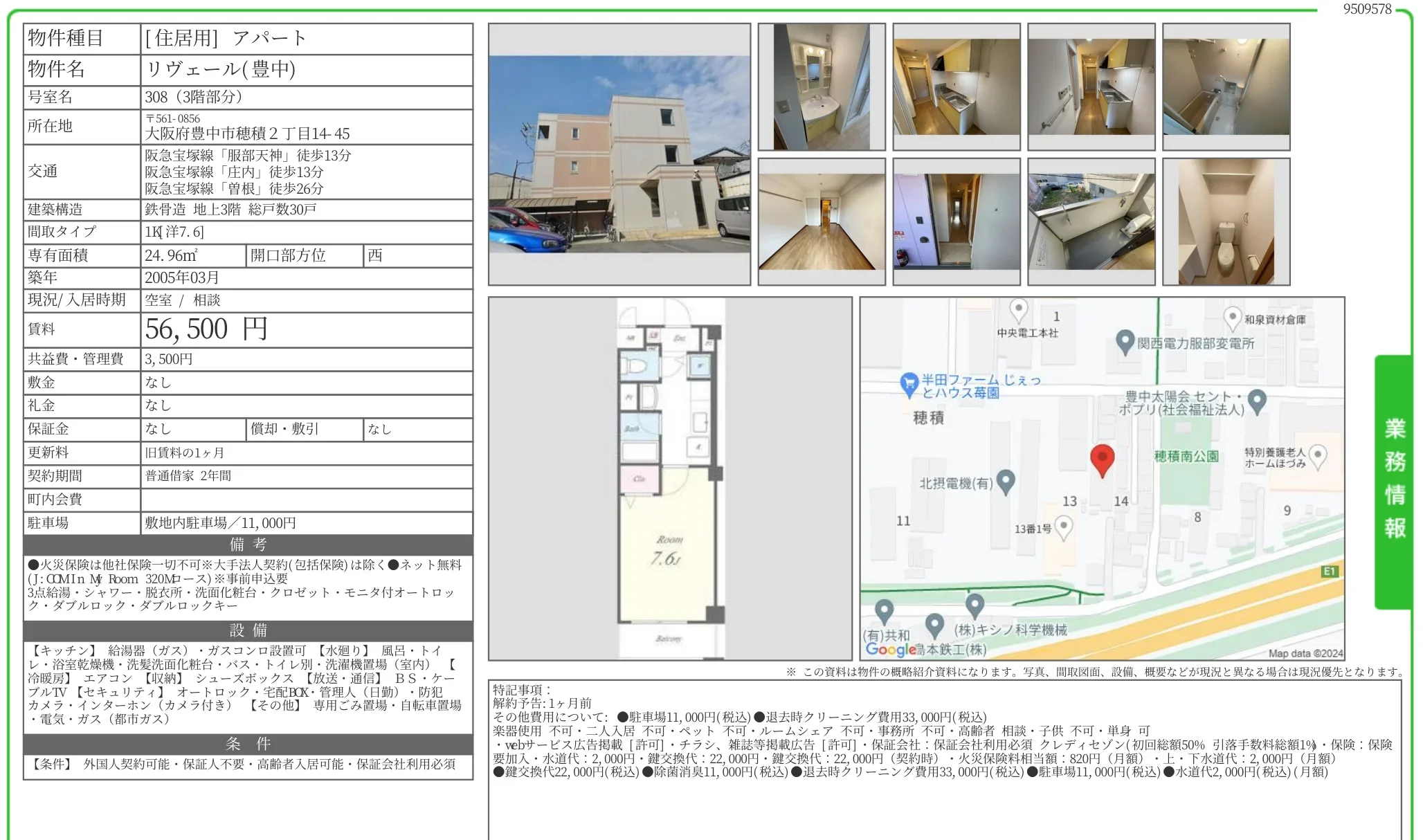The width and height of the screenshot is (1423, 840).
Task: Click the Google logo on the map
Action: point(891,649)
